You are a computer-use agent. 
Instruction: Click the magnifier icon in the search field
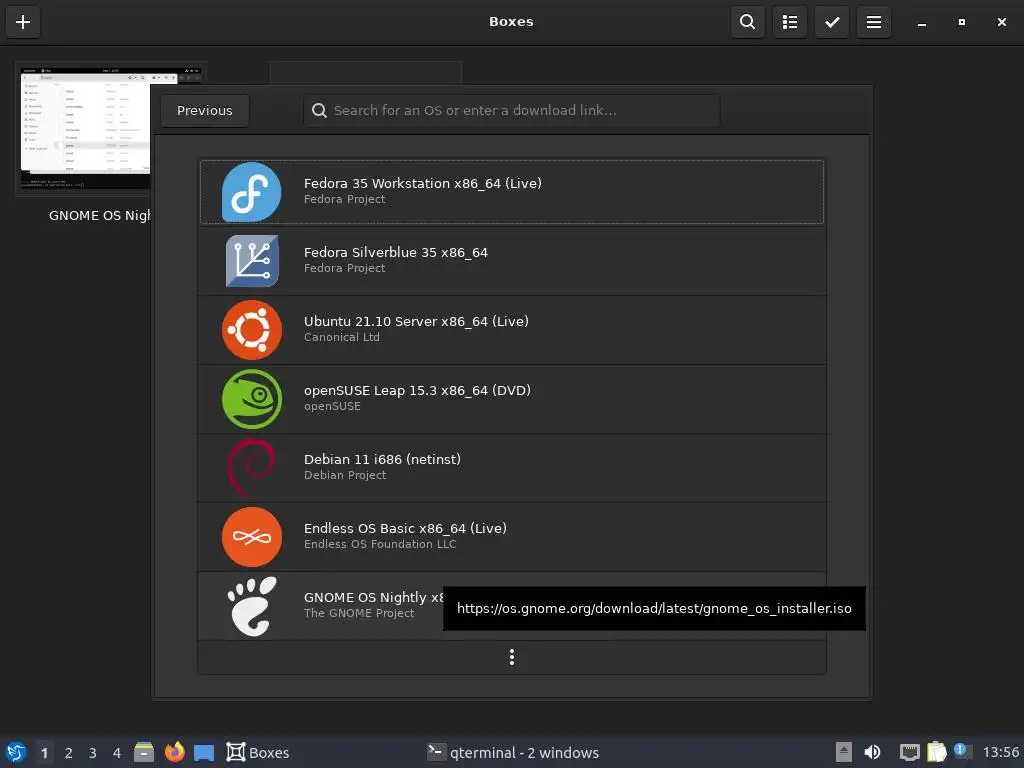tap(319, 110)
